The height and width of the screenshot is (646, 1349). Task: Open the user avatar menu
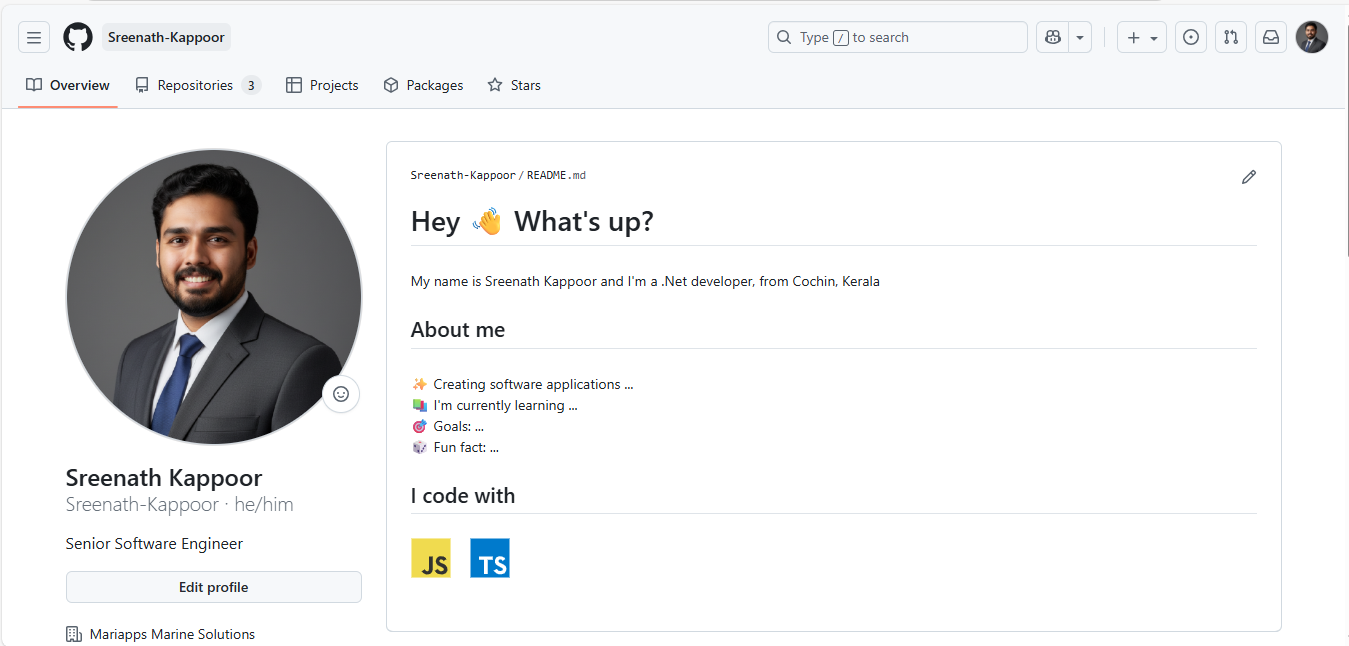pyautogui.click(x=1312, y=38)
